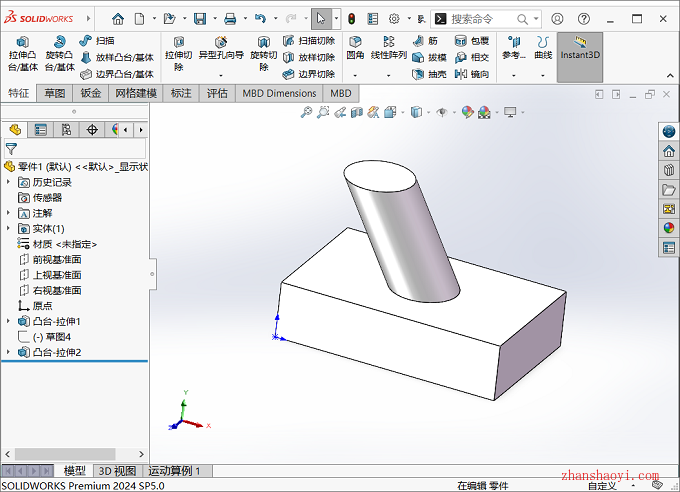Click the Zoom to Fit view icon
The height and width of the screenshot is (492, 680).
(x=307, y=113)
